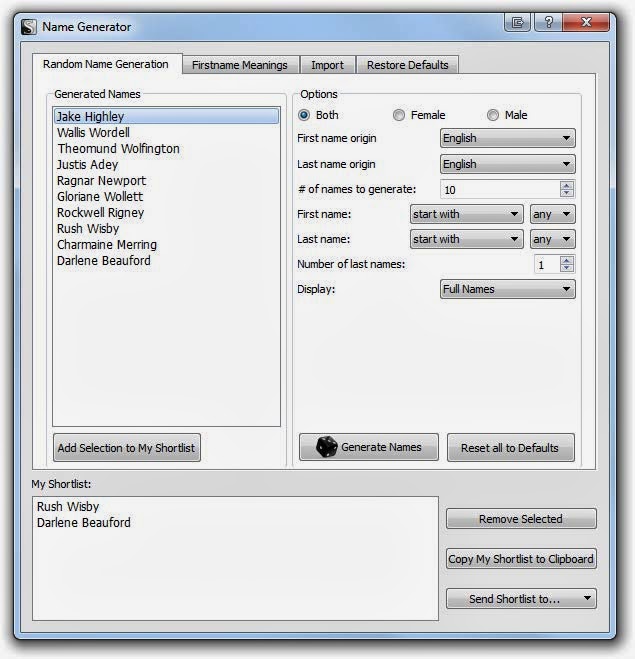Image resolution: width=635 pixels, height=659 pixels.
Task: Select Wallis Wordell in Generated Names
Action: (166, 132)
